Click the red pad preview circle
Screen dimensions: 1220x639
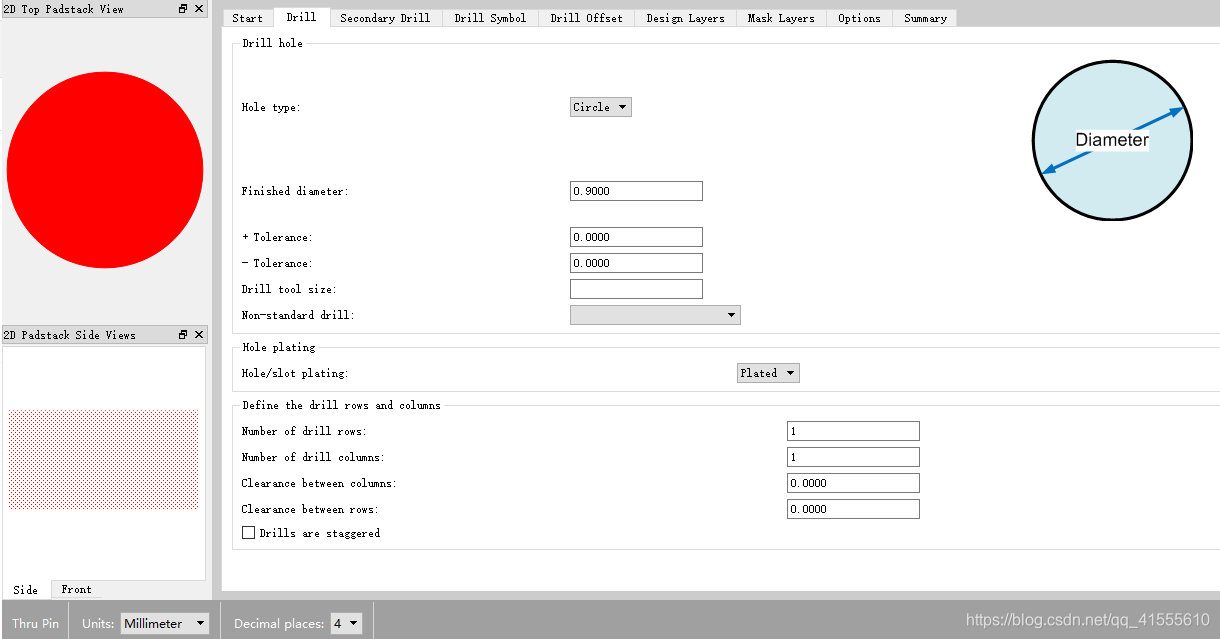(x=105, y=170)
